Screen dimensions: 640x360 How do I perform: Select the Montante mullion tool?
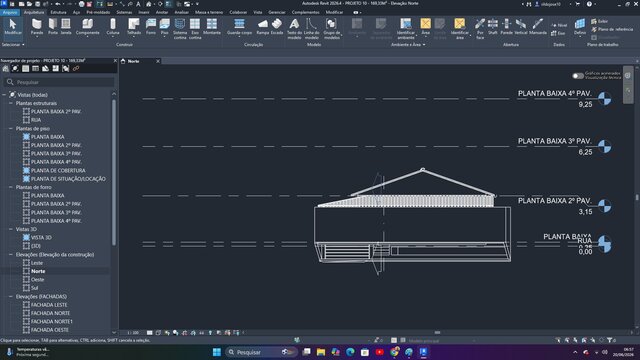pyautogui.click(x=212, y=27)
